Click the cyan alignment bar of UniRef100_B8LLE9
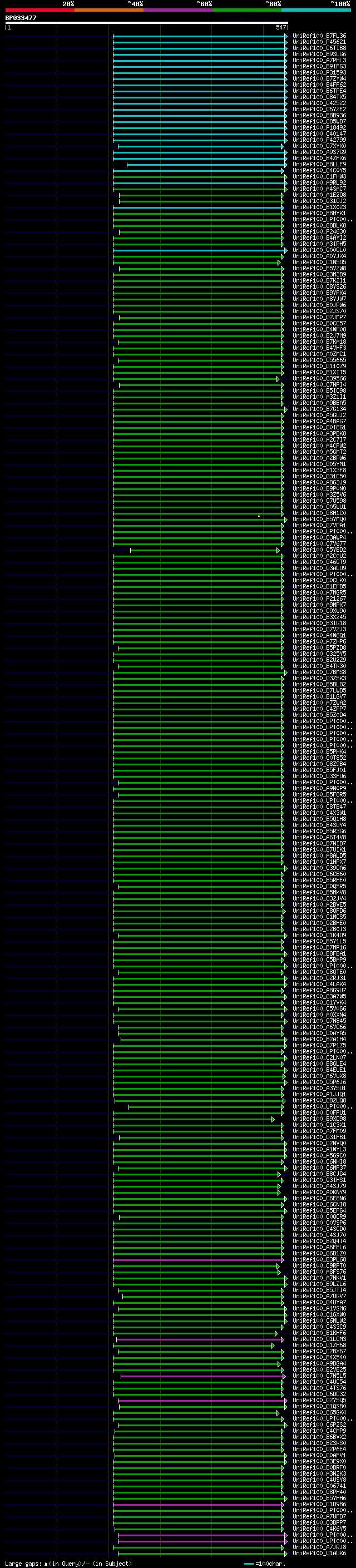 click(207, 164)
